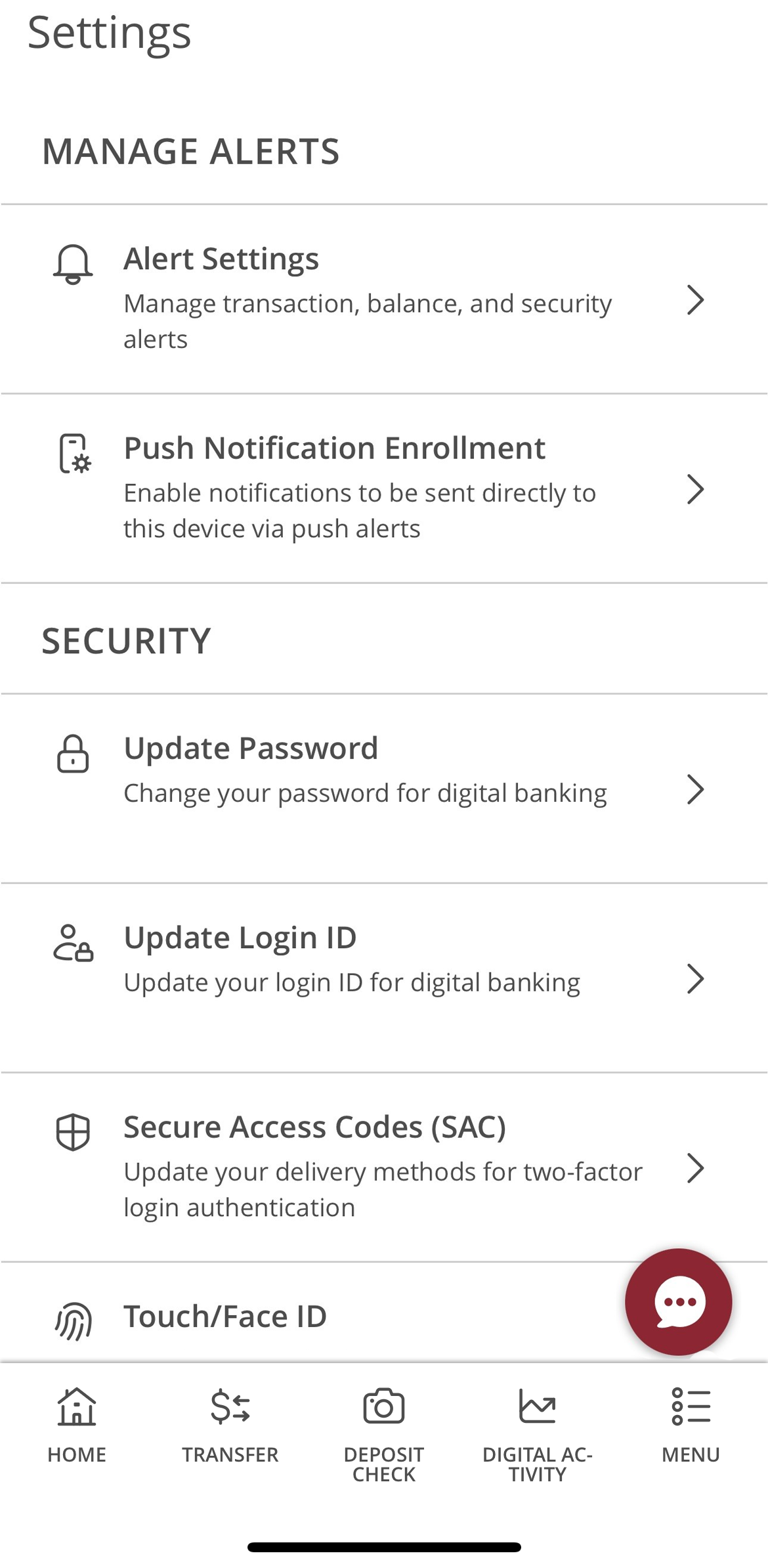Tap the shield icon for Secure Access Codes
Screen dimensions: 768x1568
(73, 1132)
